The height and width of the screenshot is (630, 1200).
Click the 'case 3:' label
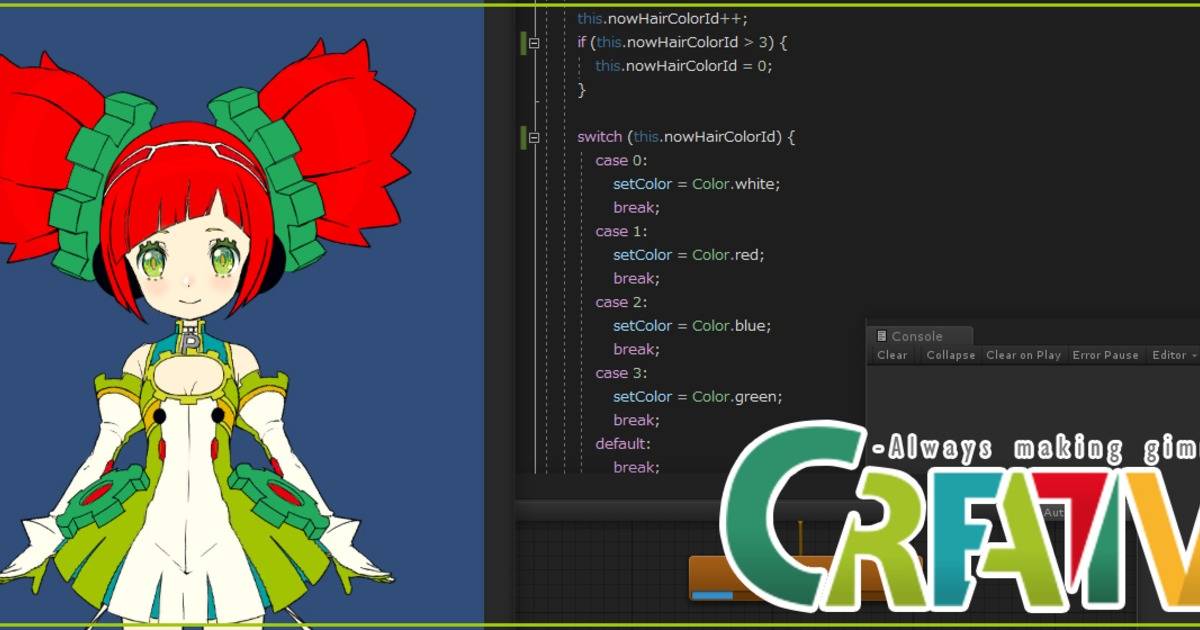tap(621, 373)
